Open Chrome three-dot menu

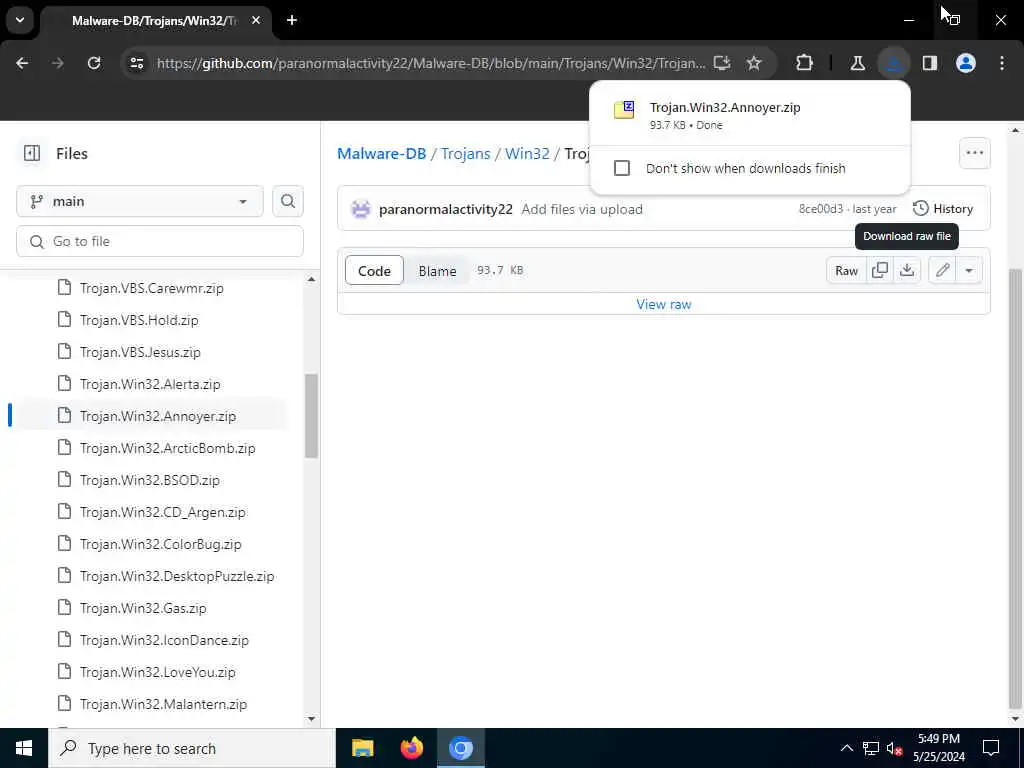pyautogui.click(x=1002, y=63)
